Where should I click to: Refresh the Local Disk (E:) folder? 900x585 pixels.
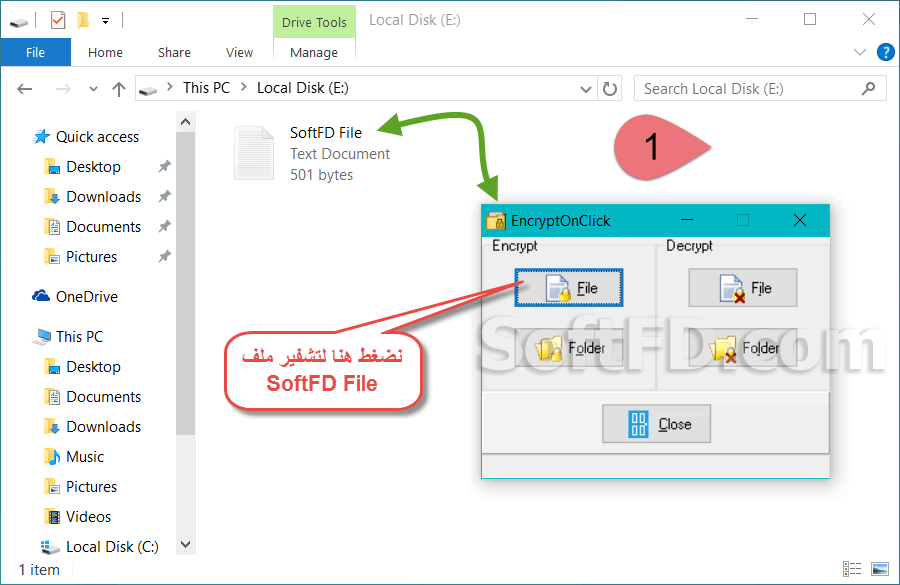point(610,89)
